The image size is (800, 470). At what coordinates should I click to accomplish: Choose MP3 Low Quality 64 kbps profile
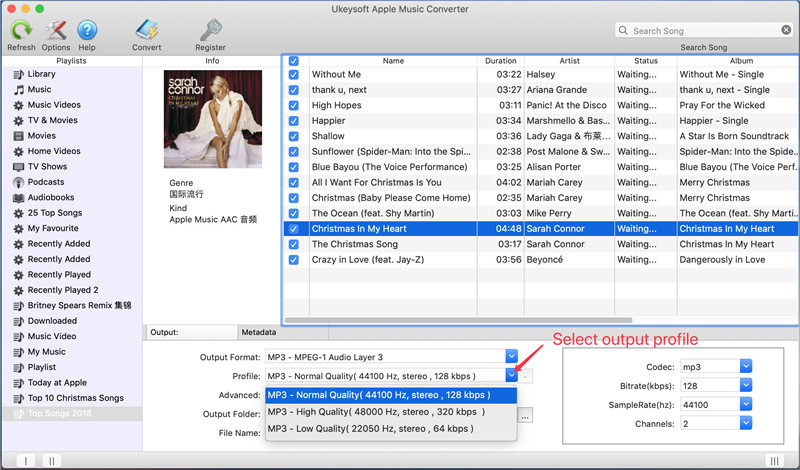391,429
